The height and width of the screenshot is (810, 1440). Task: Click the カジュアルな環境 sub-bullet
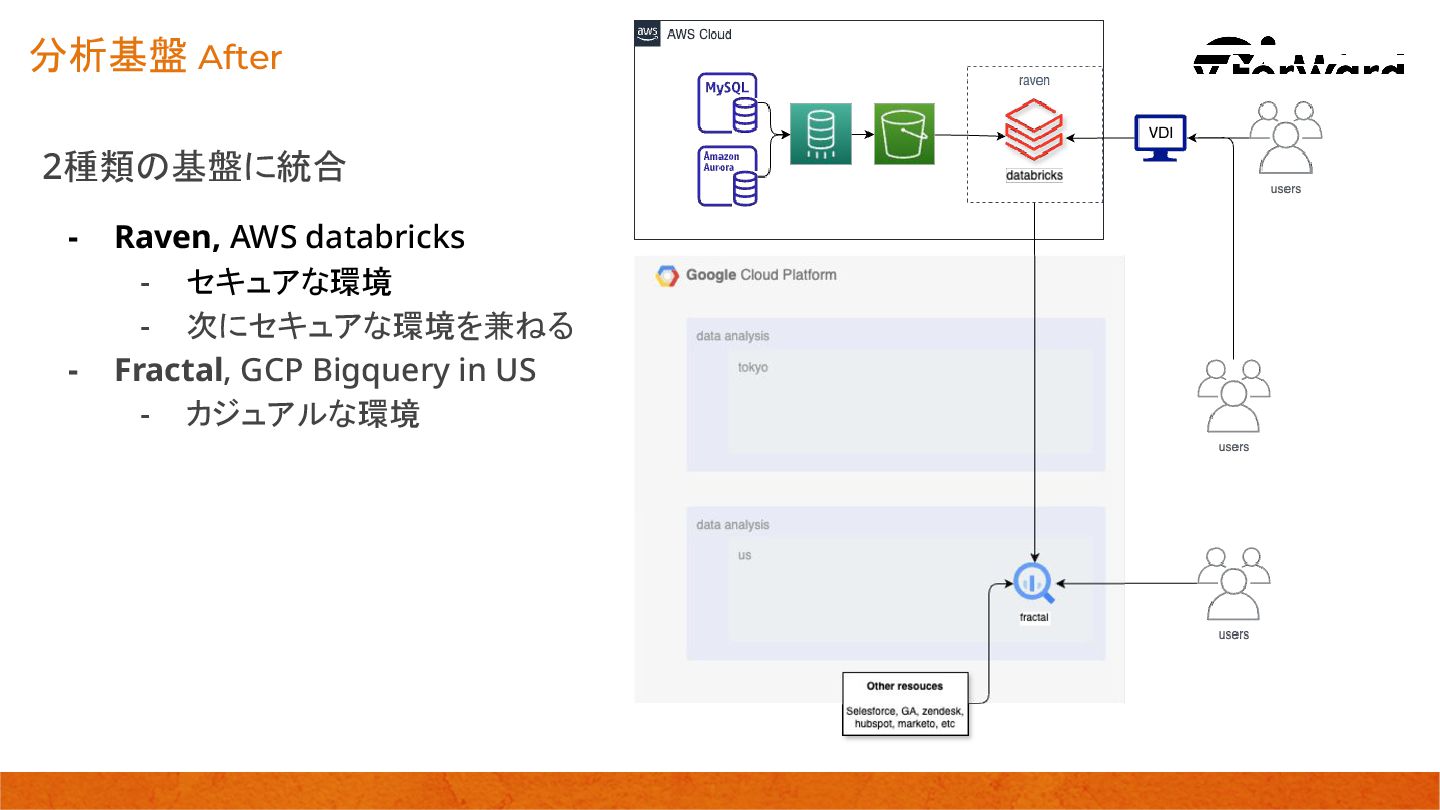point(302,414)
